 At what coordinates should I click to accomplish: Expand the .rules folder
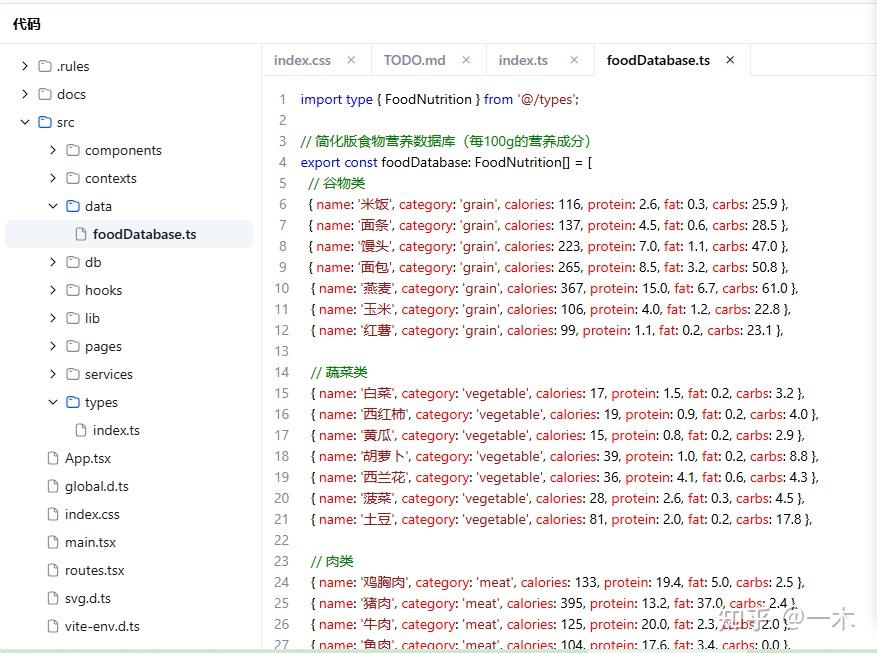[x=25, y=66]
